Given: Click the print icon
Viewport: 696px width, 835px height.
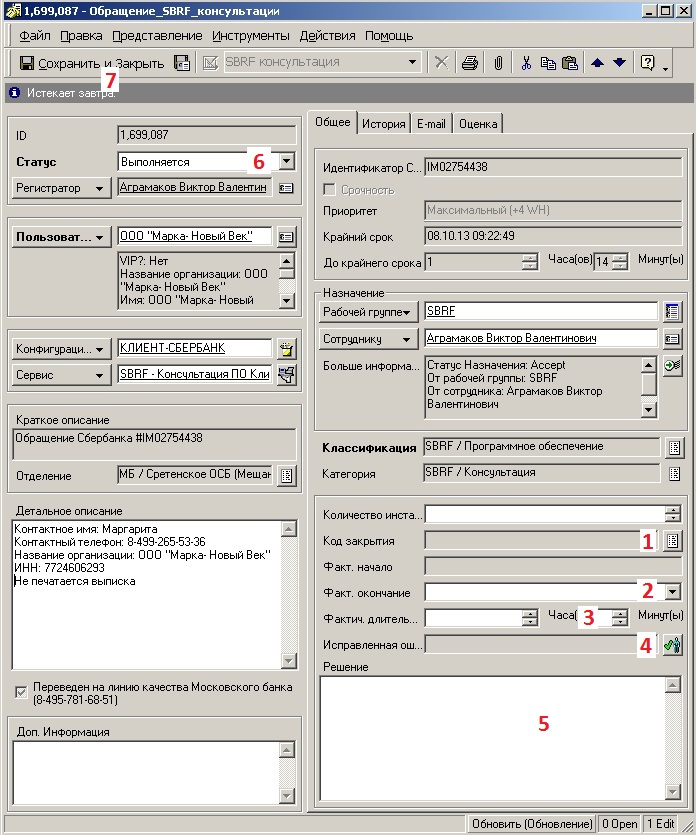Looking at the screenshot, I should 470,63.
